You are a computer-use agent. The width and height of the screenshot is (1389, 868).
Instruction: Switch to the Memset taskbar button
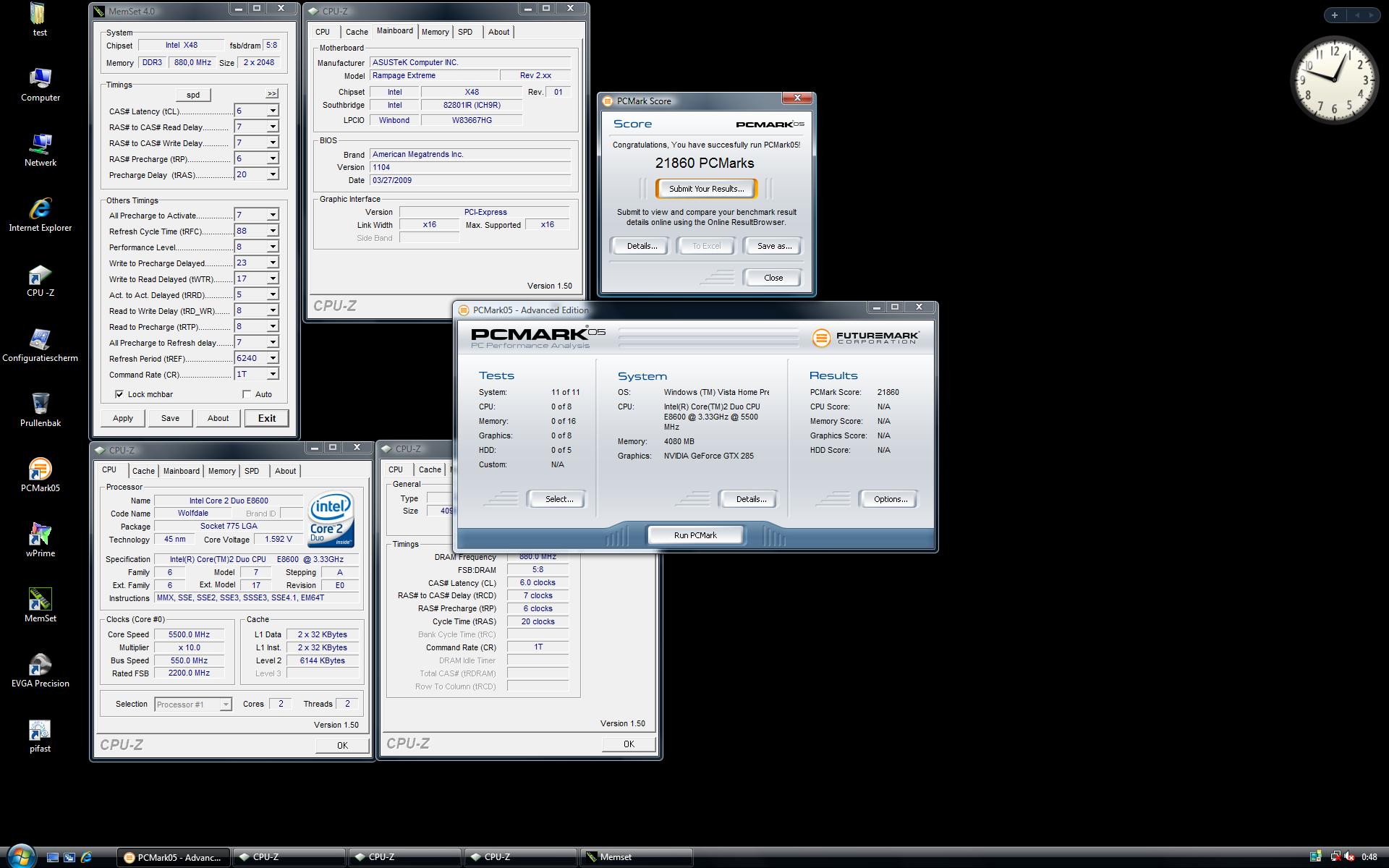click(x=637, y=857)
